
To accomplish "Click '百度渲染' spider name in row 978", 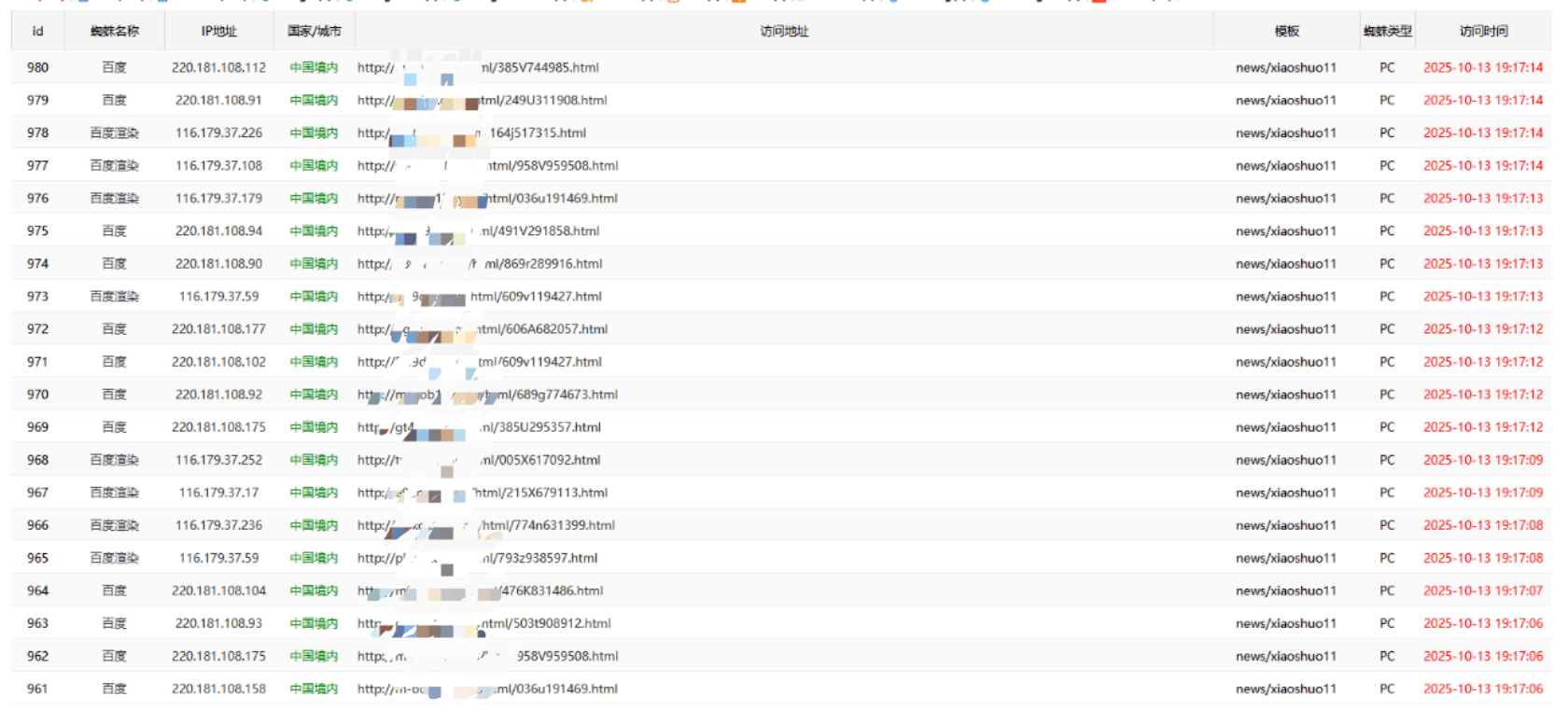I will coord(115,133).
